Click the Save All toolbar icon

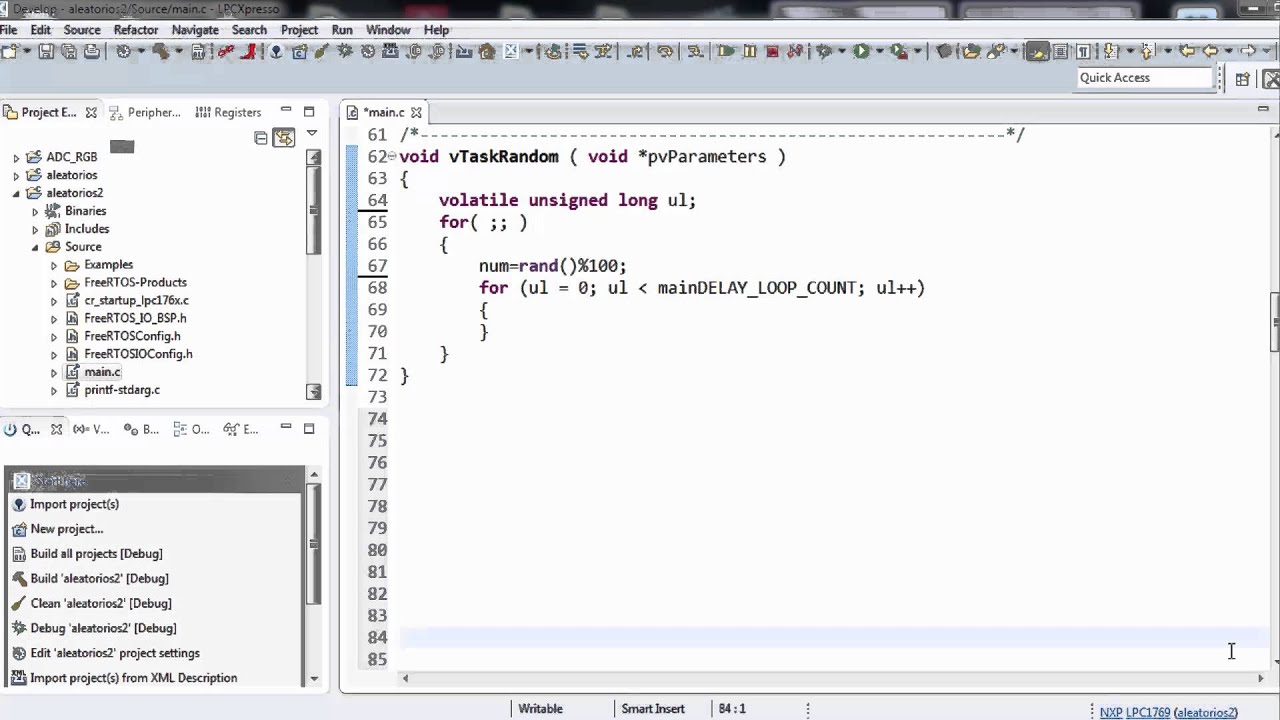click(68, 51)
